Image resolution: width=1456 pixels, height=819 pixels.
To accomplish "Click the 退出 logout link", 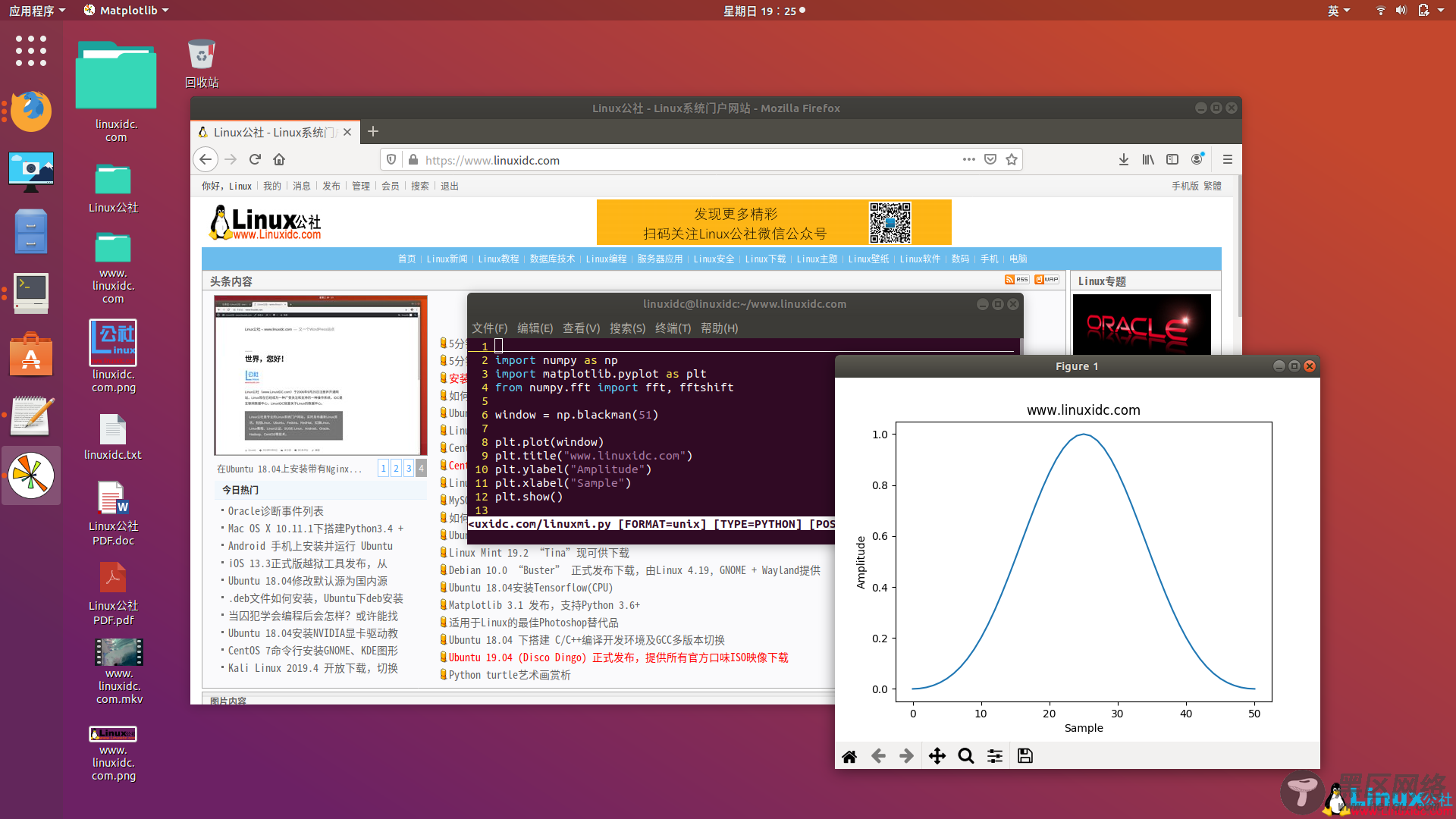I will (450, 186).
